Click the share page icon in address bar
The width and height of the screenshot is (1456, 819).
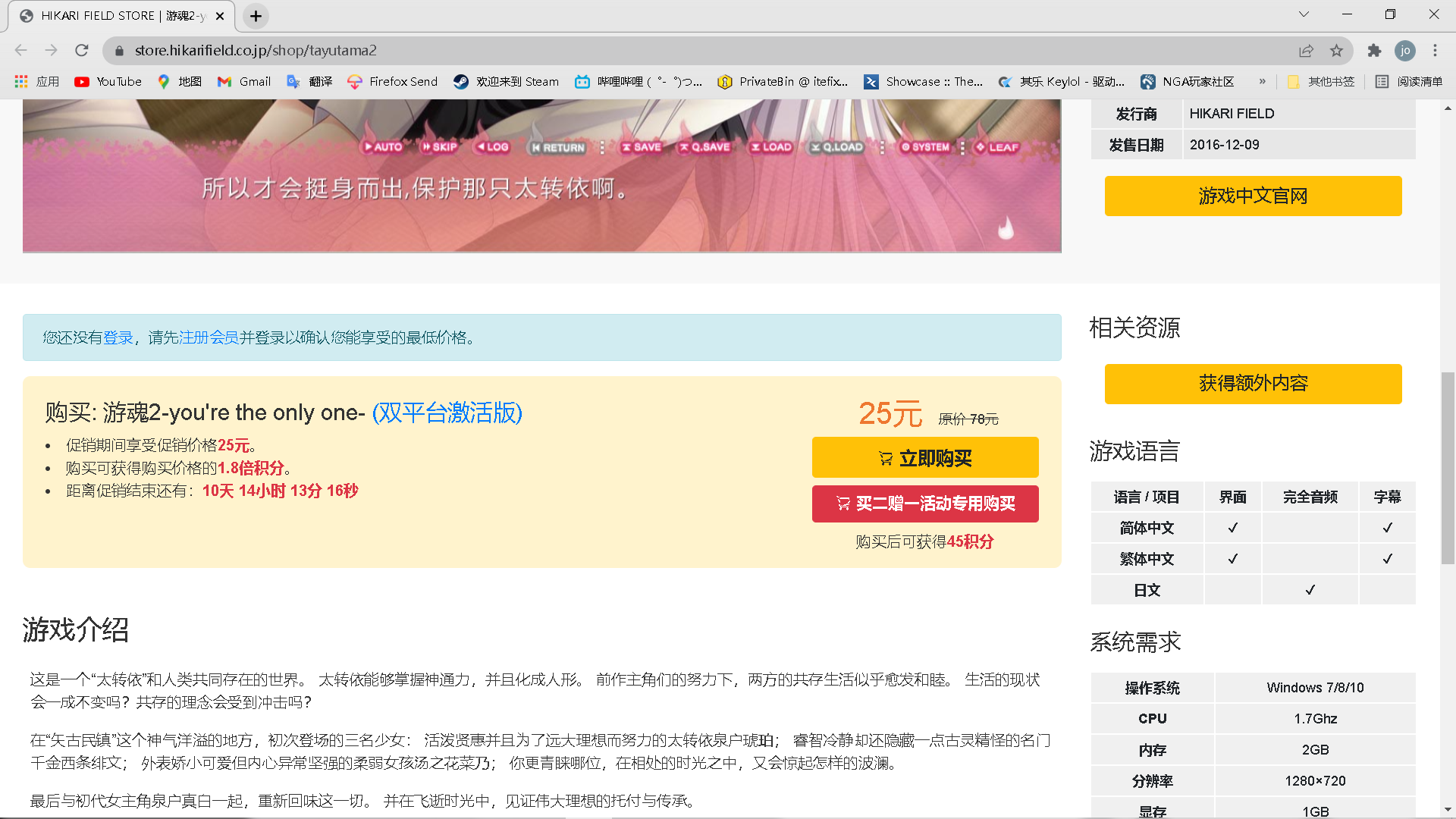pos(1306,50)
